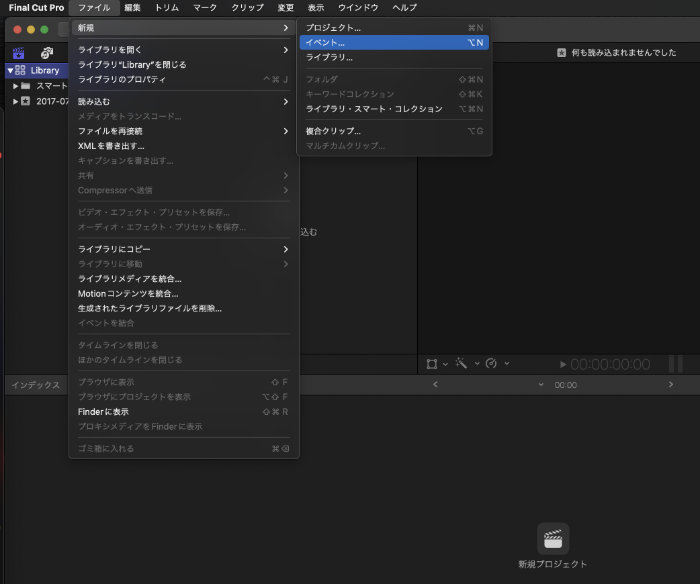Click the new project clapperboard icon
This screenshot has width=700, height=584.
click(x=553, y=539)
